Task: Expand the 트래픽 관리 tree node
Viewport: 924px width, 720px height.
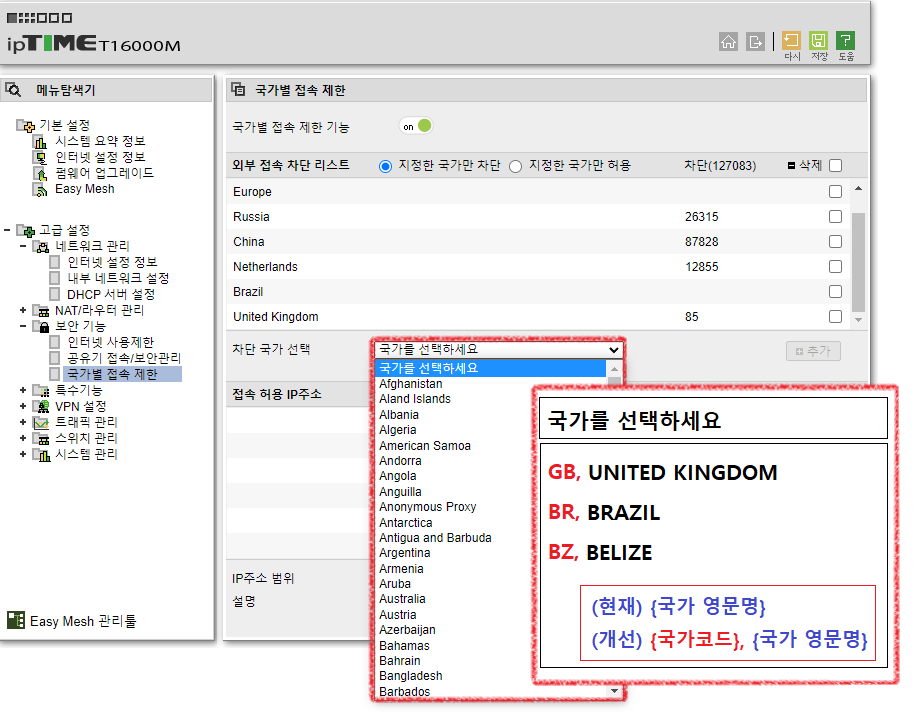Action: tap(22, 422)
